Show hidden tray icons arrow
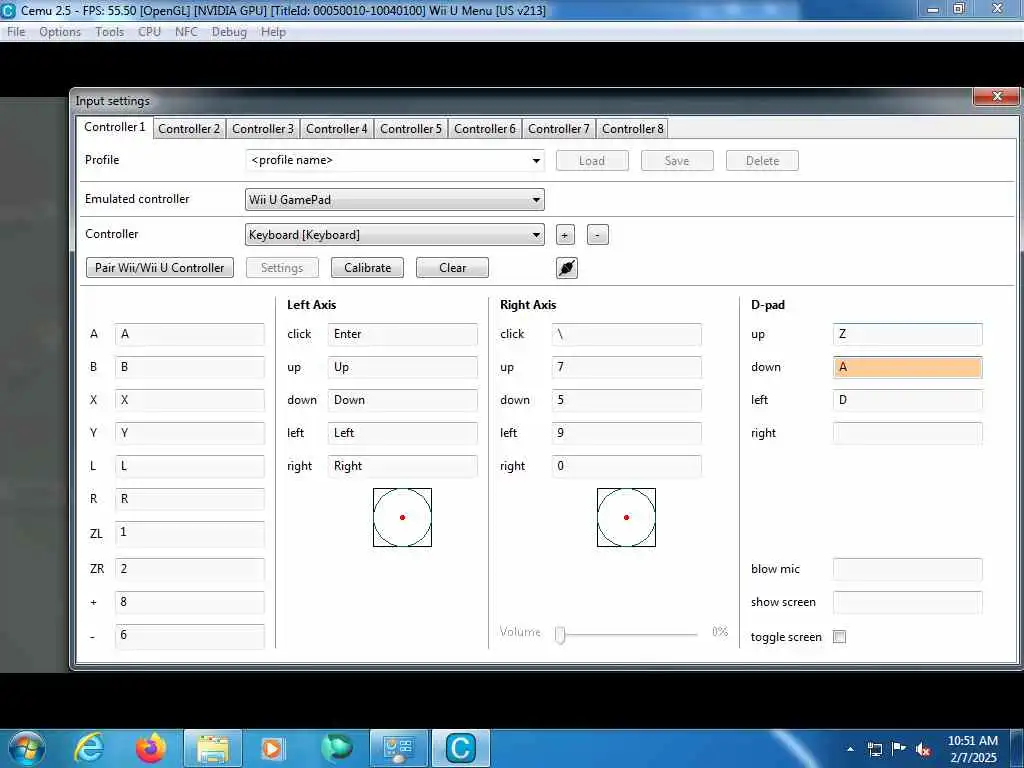This screenshot has height=768, width=1024. coord(850,749)
